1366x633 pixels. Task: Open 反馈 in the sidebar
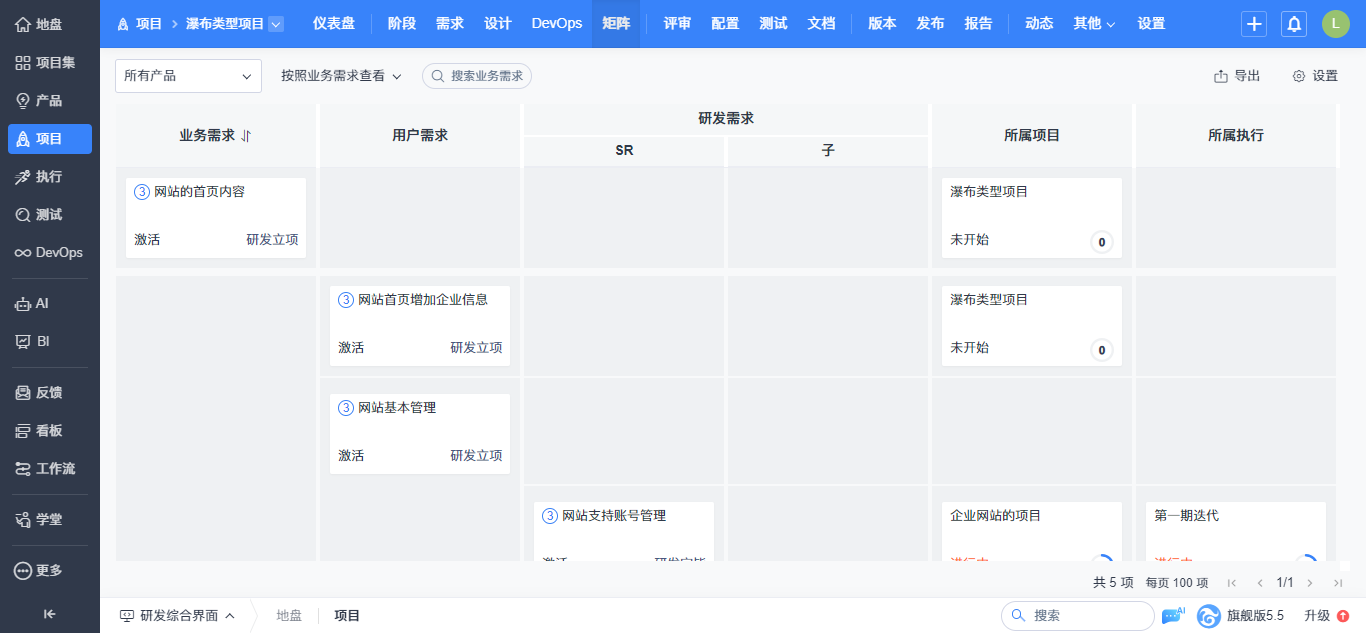(50, 392)
